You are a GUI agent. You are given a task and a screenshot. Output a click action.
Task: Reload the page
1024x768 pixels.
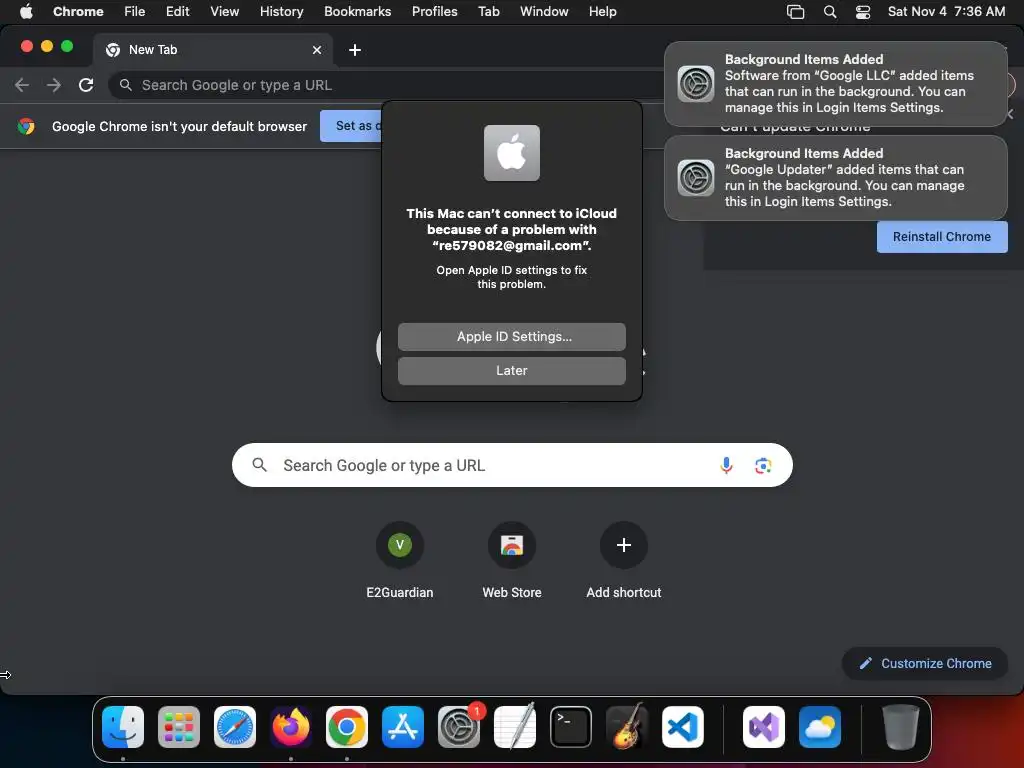click(x=86, y=85)
